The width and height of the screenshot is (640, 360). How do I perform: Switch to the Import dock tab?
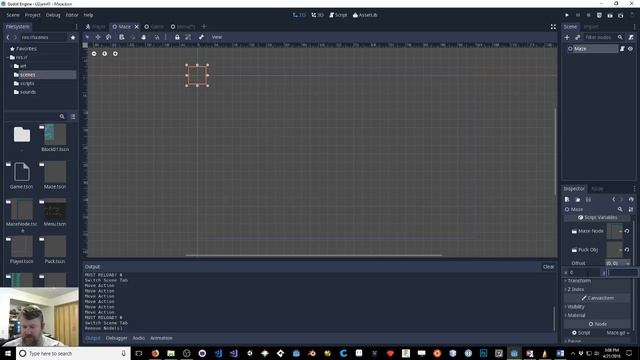pos(591,27)
